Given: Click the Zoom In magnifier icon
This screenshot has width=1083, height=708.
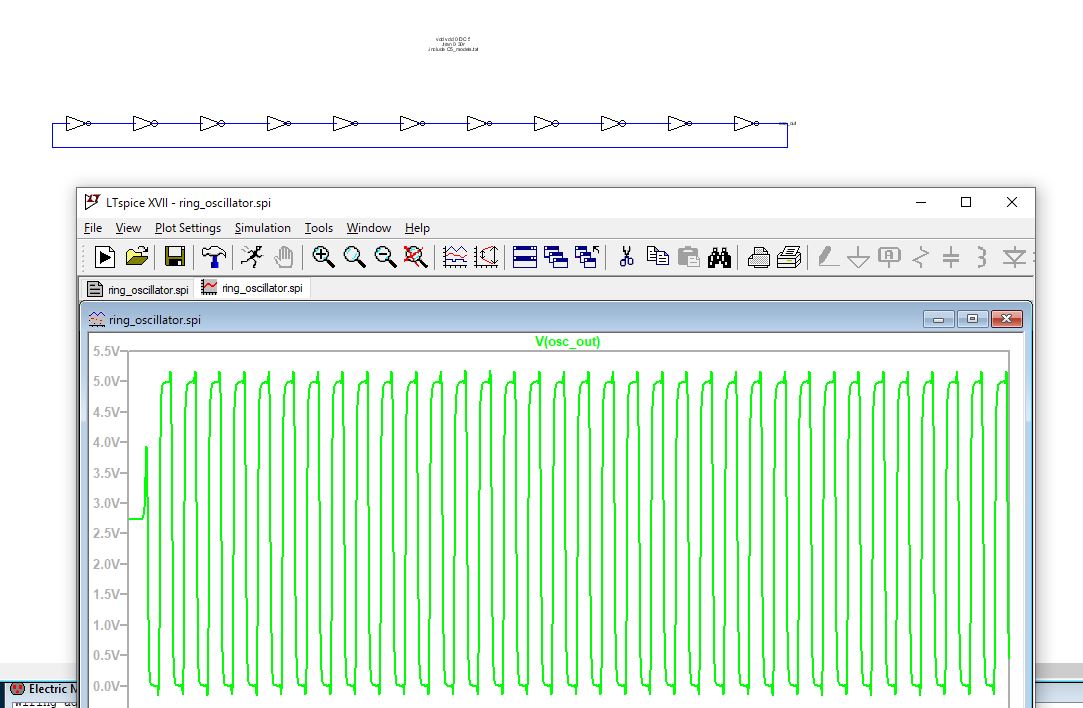Looking at the screenshot, I should (323, 257).
